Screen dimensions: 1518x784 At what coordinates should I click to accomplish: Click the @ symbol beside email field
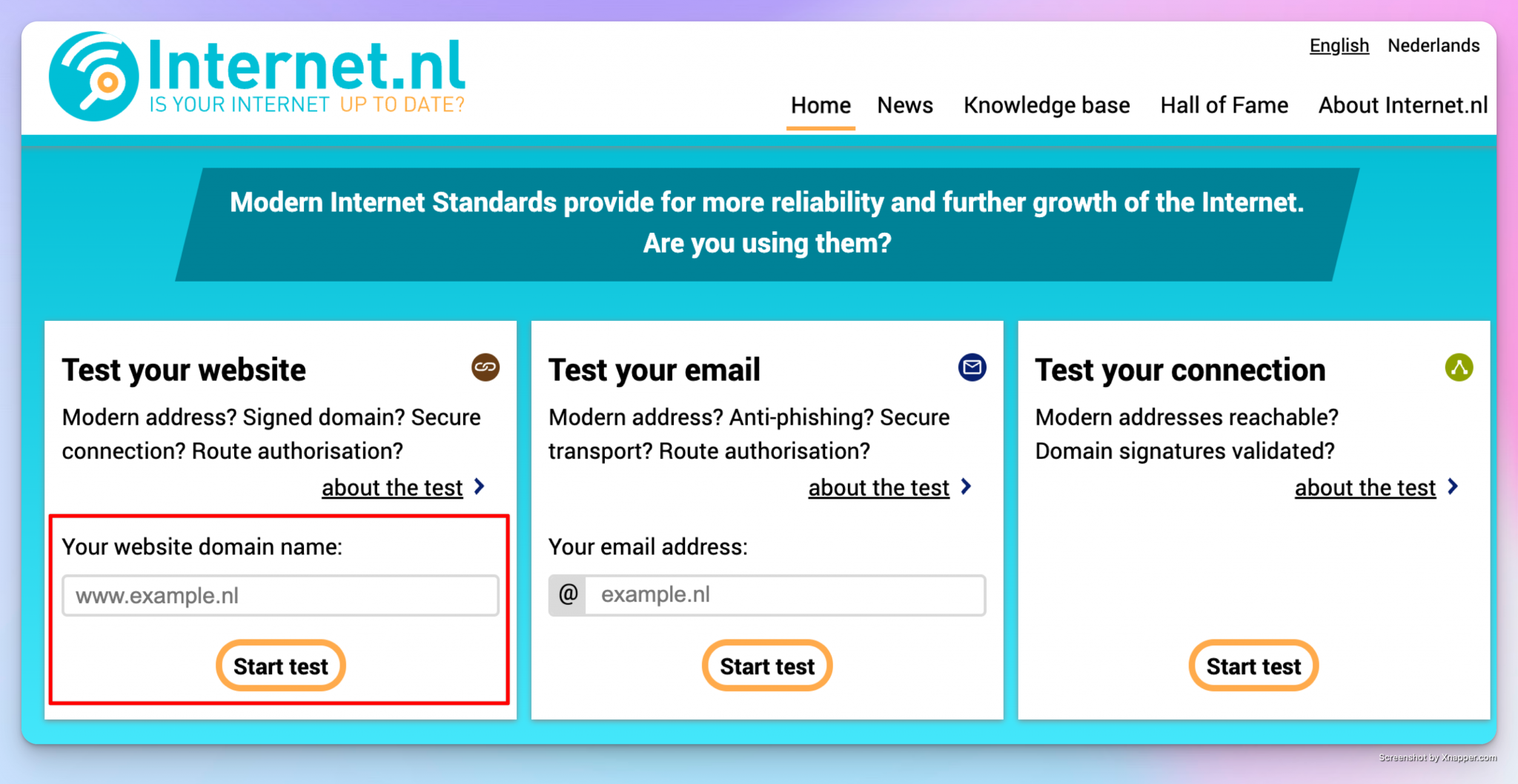click(x=568, y=595)
